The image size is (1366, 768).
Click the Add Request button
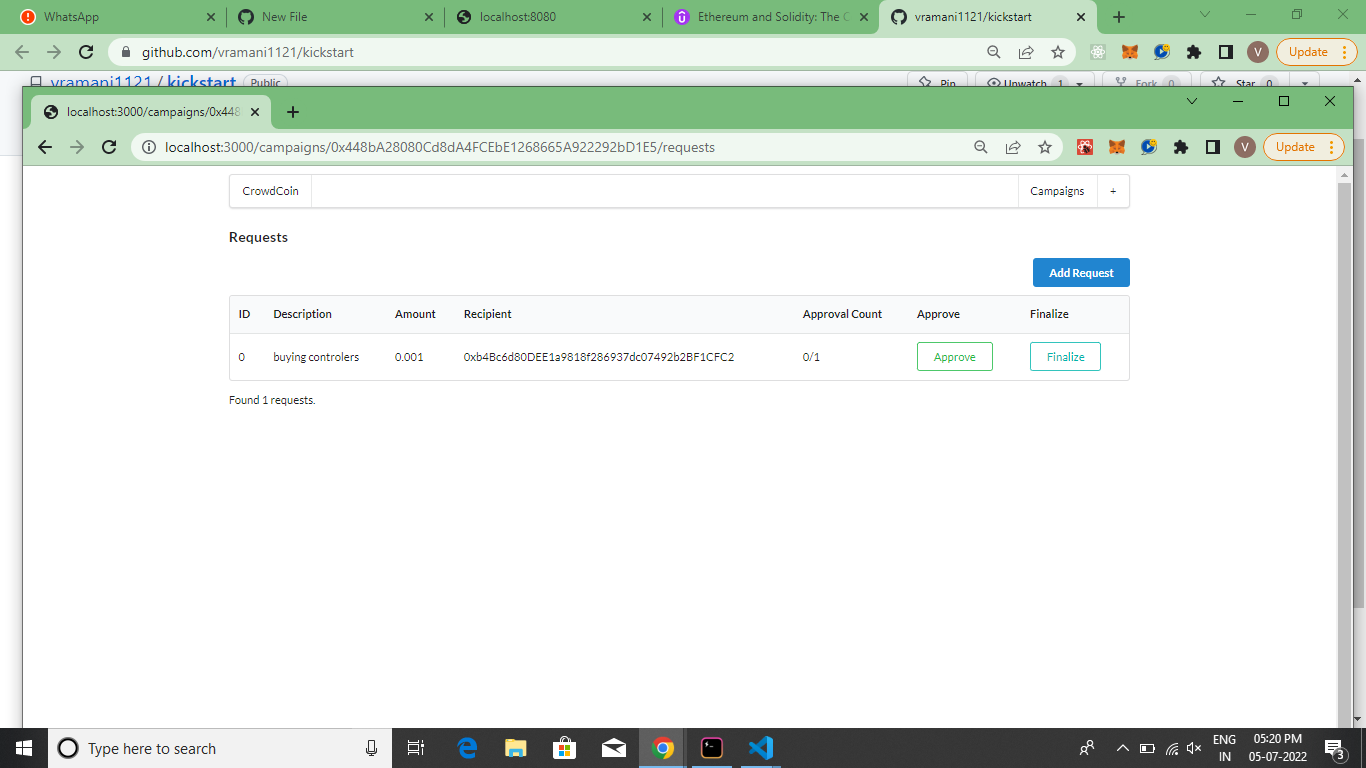tap(1080, 272)
